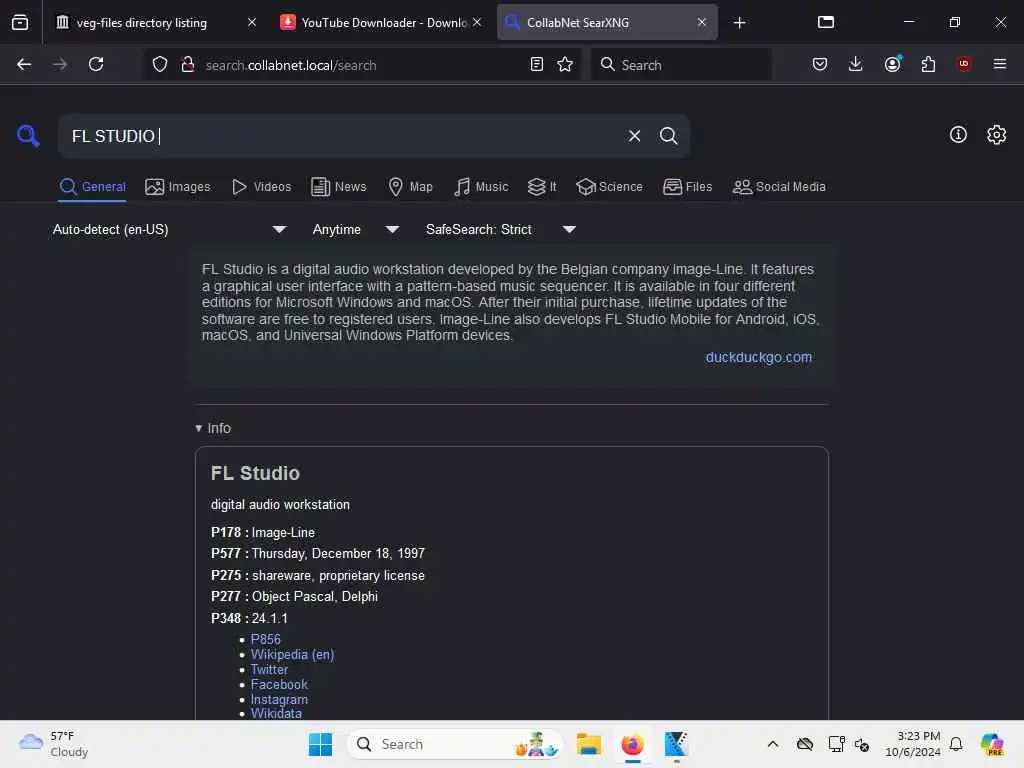Open File Explorer from taskbar

(588, 744)
